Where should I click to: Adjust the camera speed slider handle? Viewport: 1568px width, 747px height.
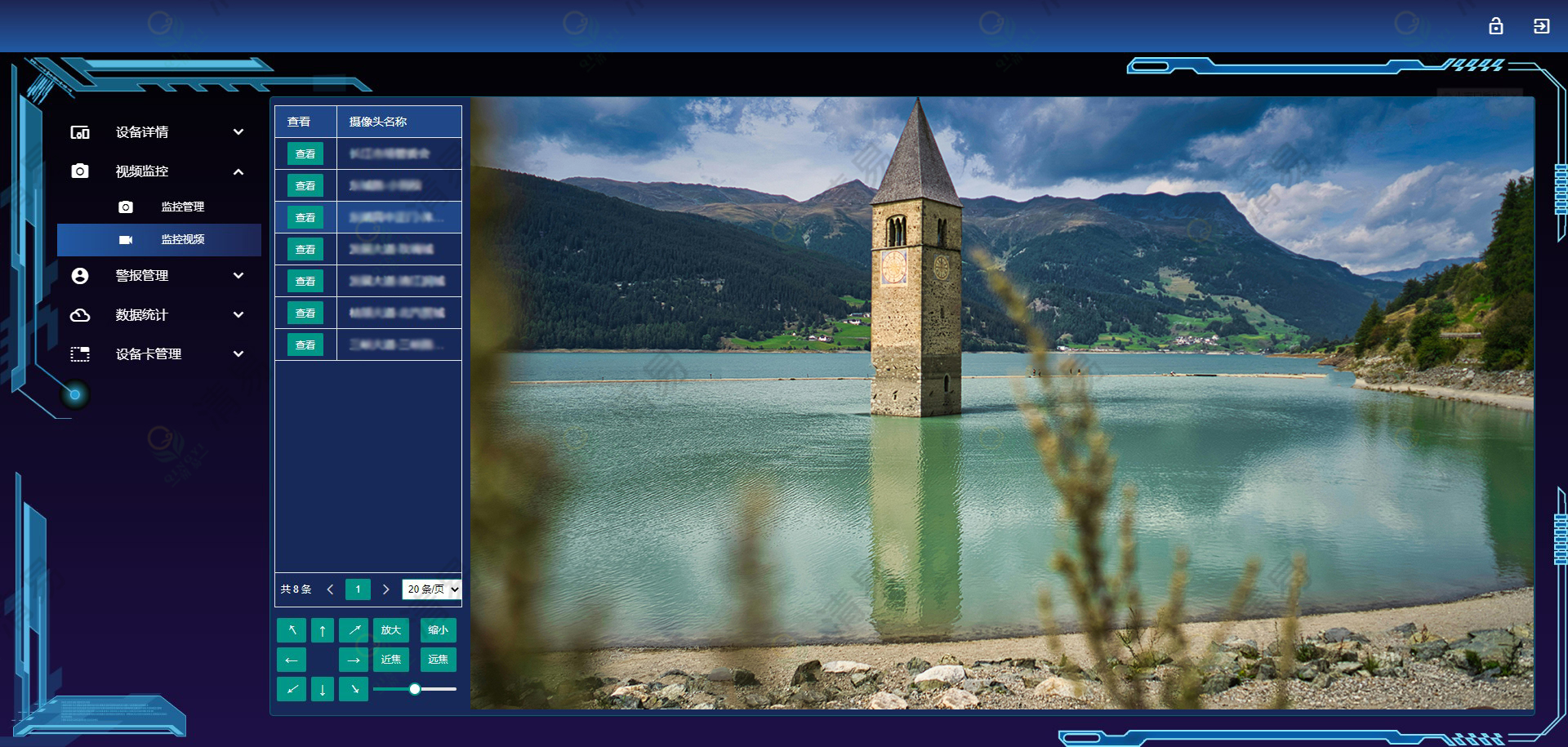pos(415,689)
